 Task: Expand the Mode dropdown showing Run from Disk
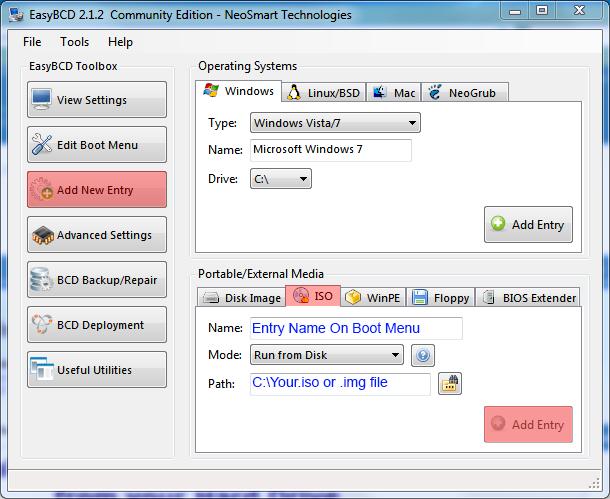(x=327, y=355)
